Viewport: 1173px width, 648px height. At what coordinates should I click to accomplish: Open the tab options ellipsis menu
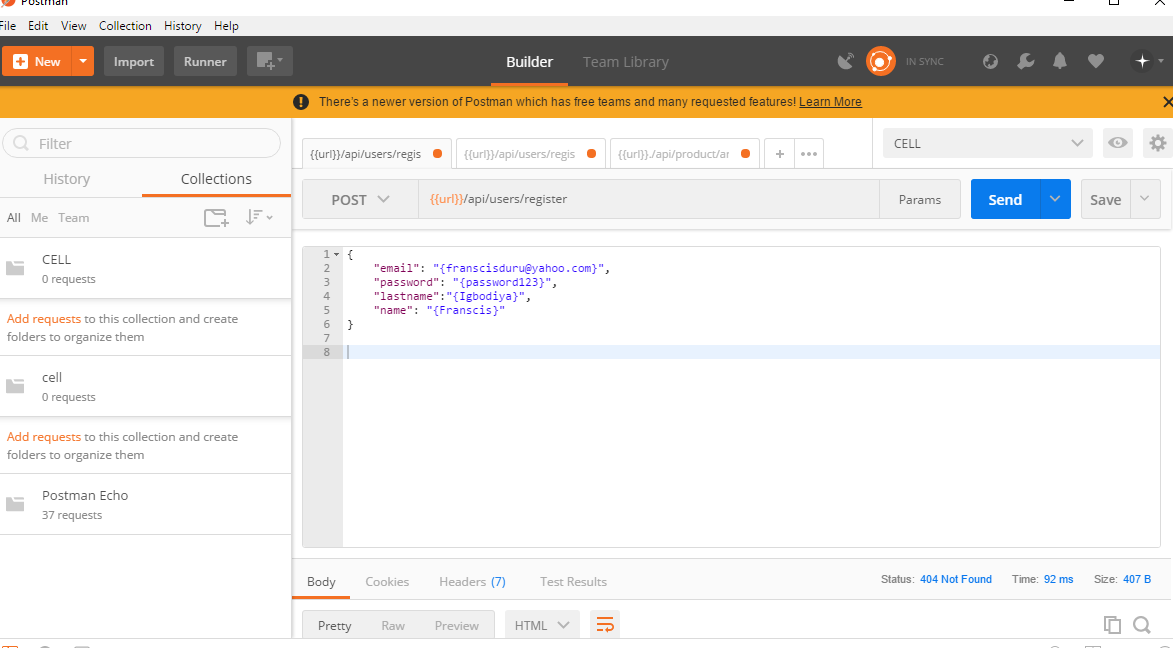pyautogui.click(x=809, y=153)
